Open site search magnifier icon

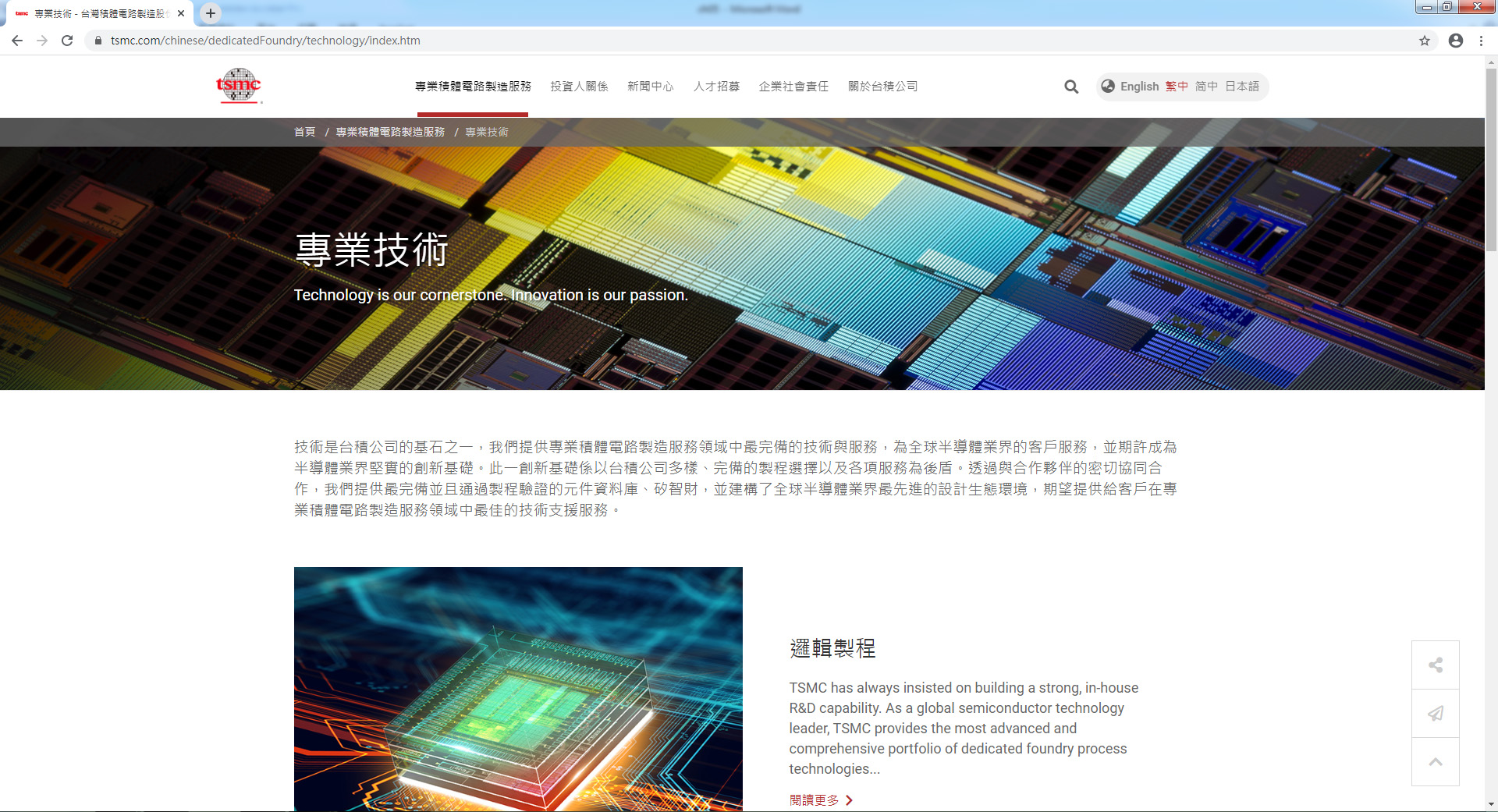coord(1071,87)
